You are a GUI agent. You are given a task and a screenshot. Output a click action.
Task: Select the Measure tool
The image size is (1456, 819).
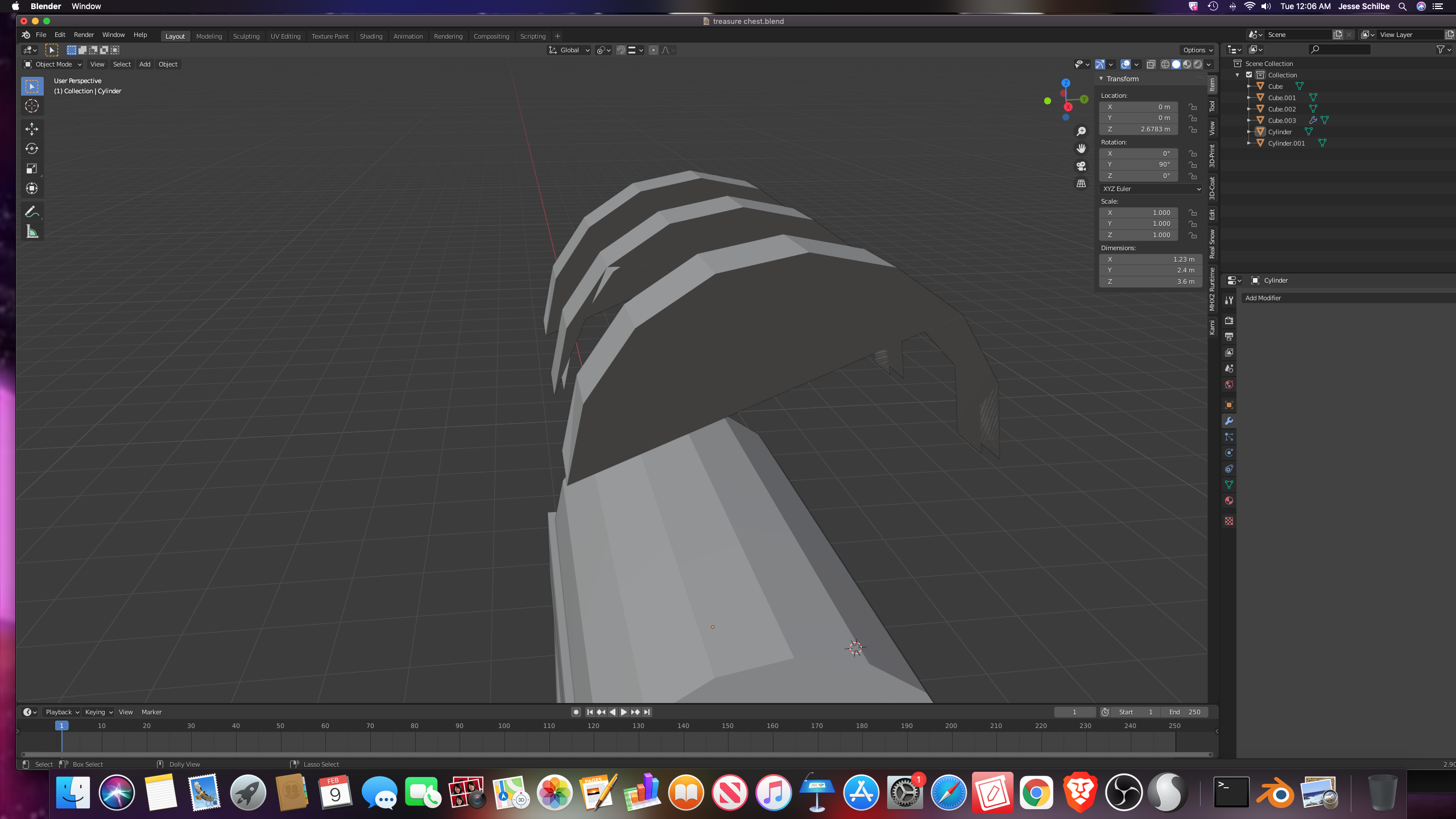point(32,232)
